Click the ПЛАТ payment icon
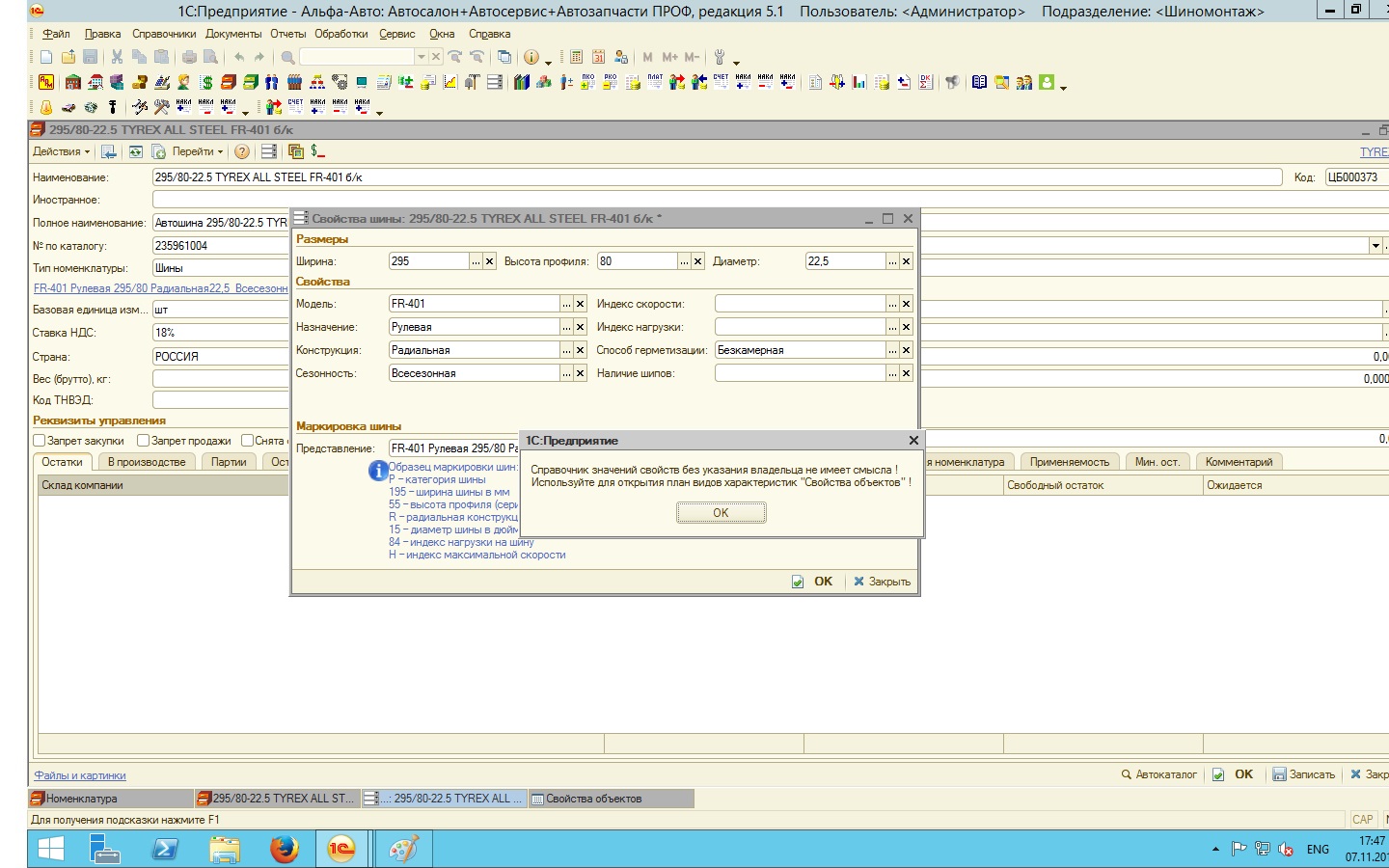Screen dimensions: 1389x868 (x=655, y=82)
